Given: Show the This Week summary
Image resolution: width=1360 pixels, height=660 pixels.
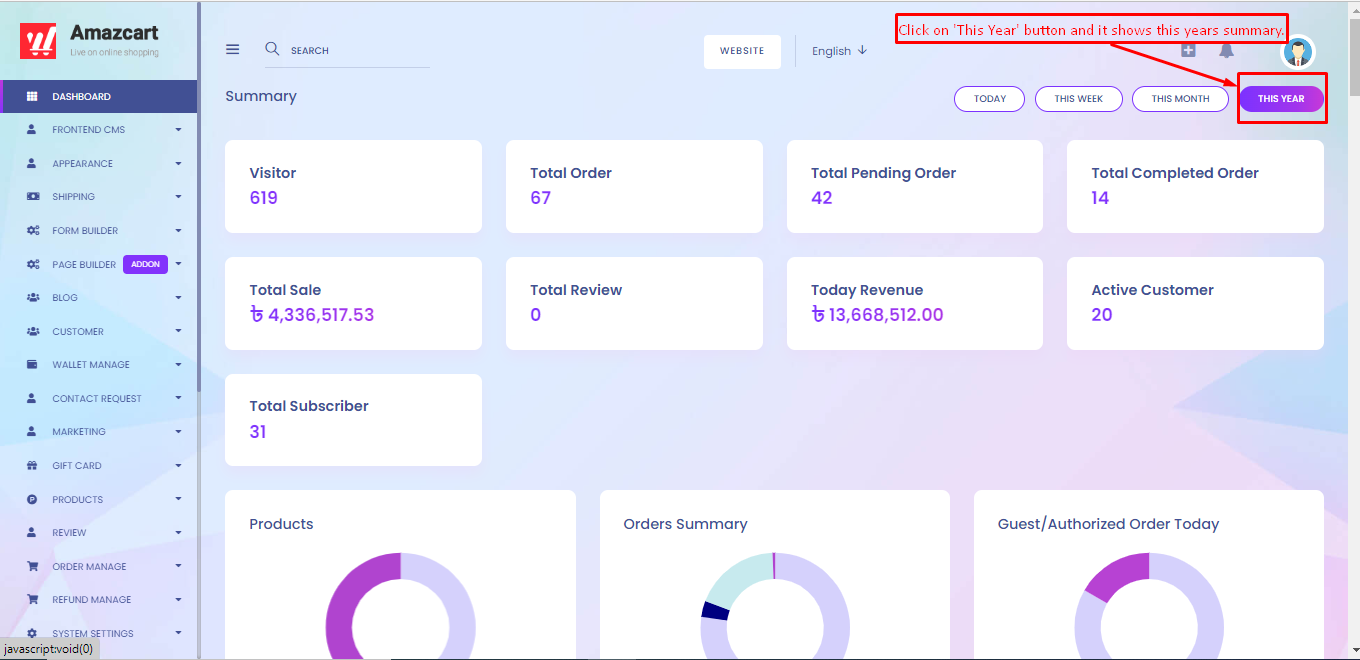Looking at the screenshot, I should coord(1079,99).
